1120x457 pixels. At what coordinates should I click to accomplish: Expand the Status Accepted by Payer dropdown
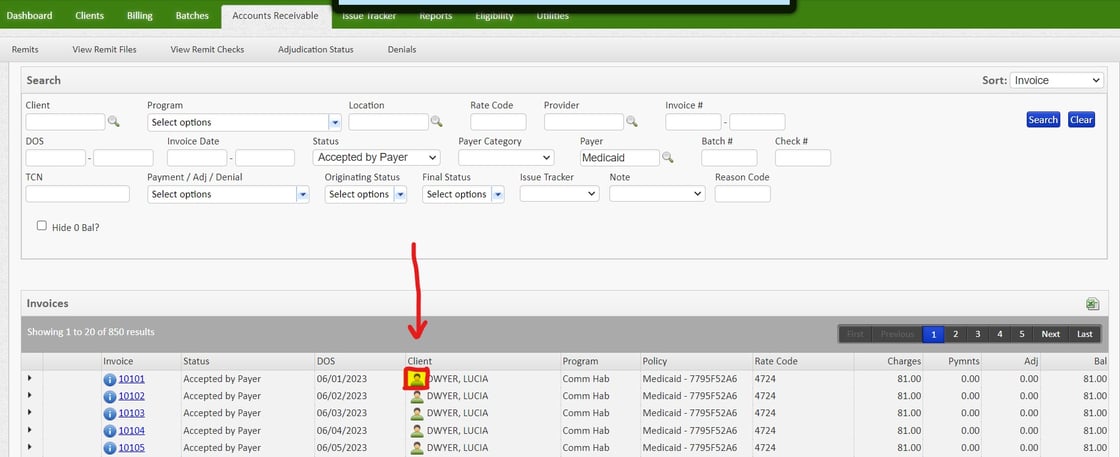[376, 157]
